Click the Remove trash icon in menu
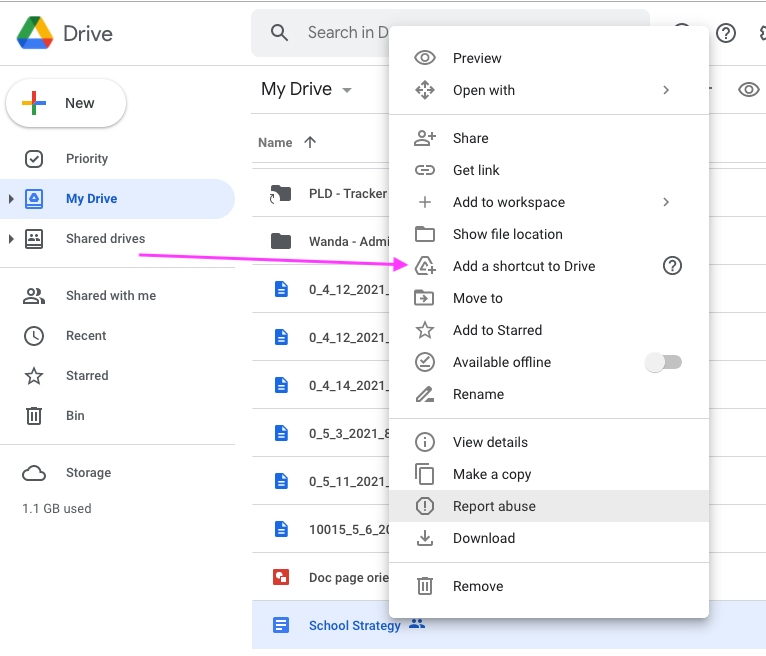Viewport: 766px width, 656px height. point(425,586)
